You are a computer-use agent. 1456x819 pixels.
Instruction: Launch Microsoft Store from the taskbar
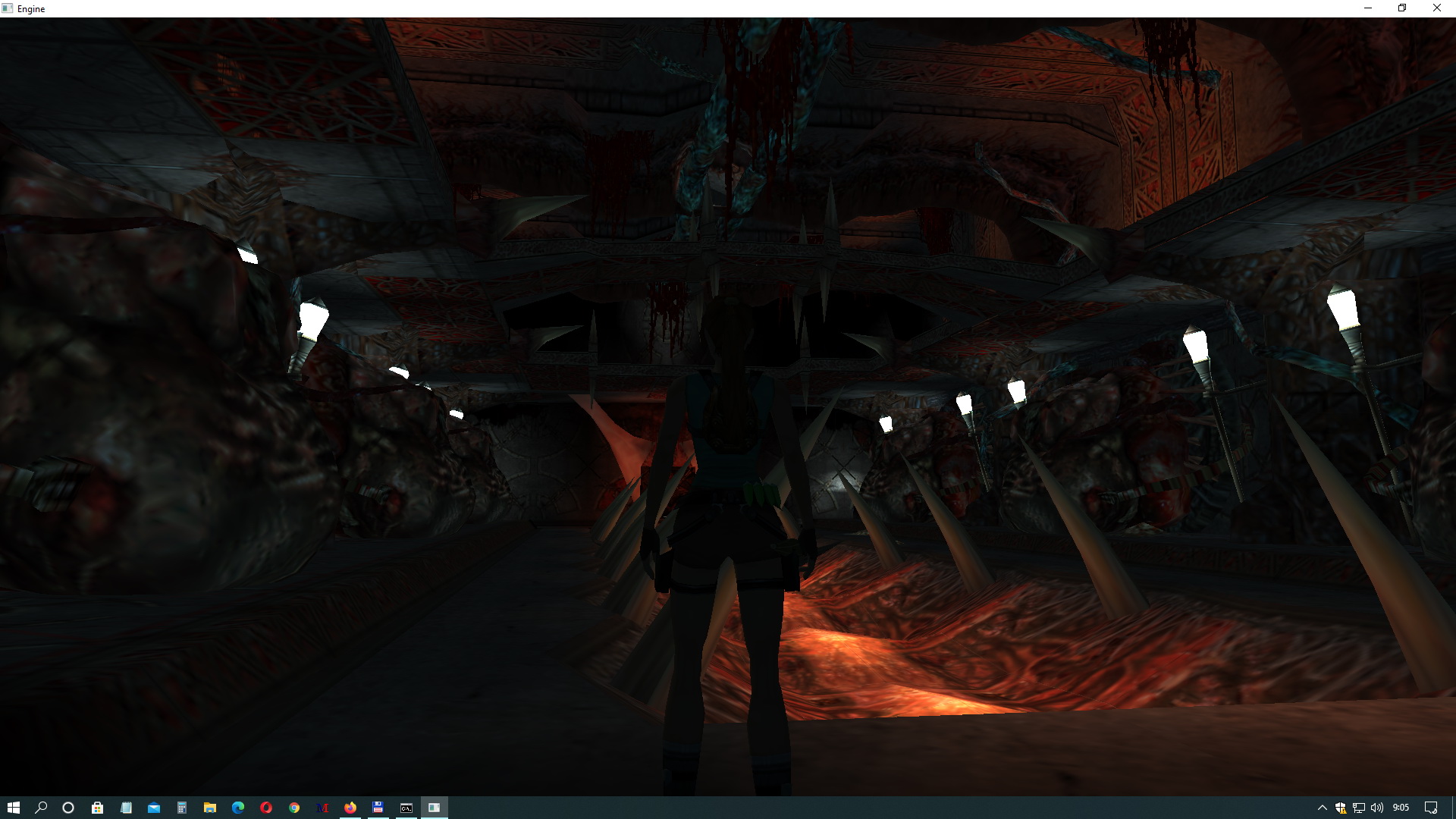point(97,808)
